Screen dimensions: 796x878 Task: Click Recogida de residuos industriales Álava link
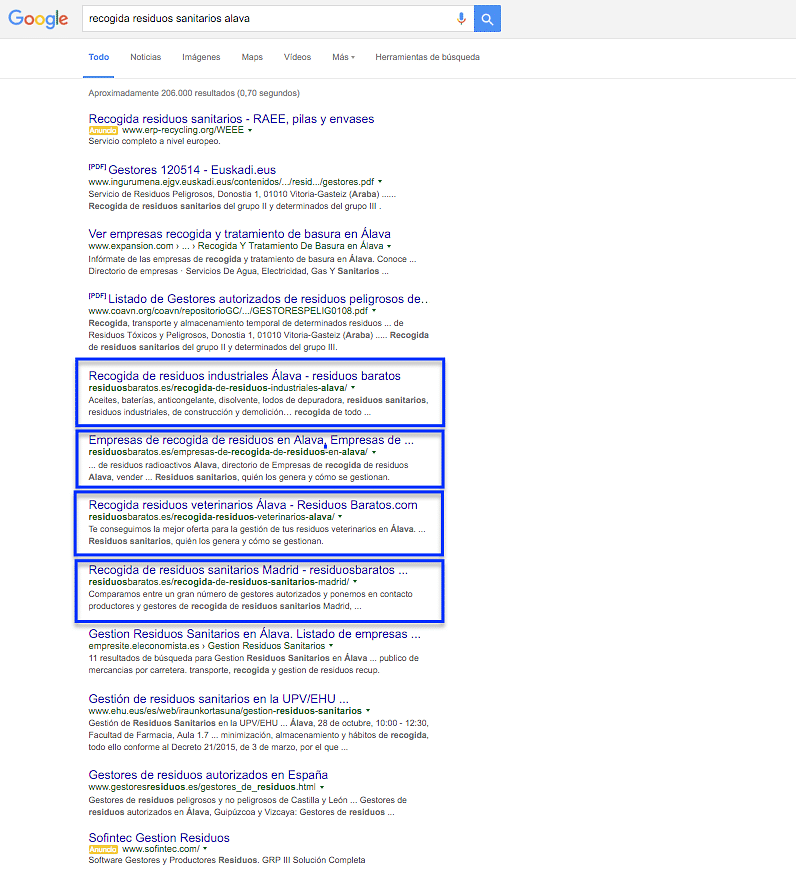[x=244, y=376]
